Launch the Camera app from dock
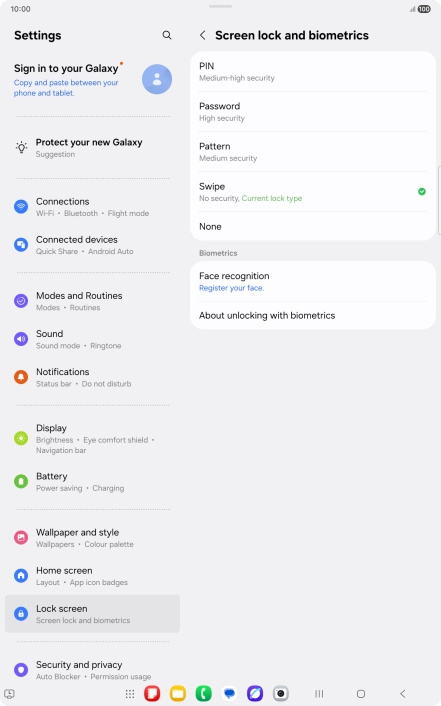Viewport: 441px width, 706px height. 281,693
